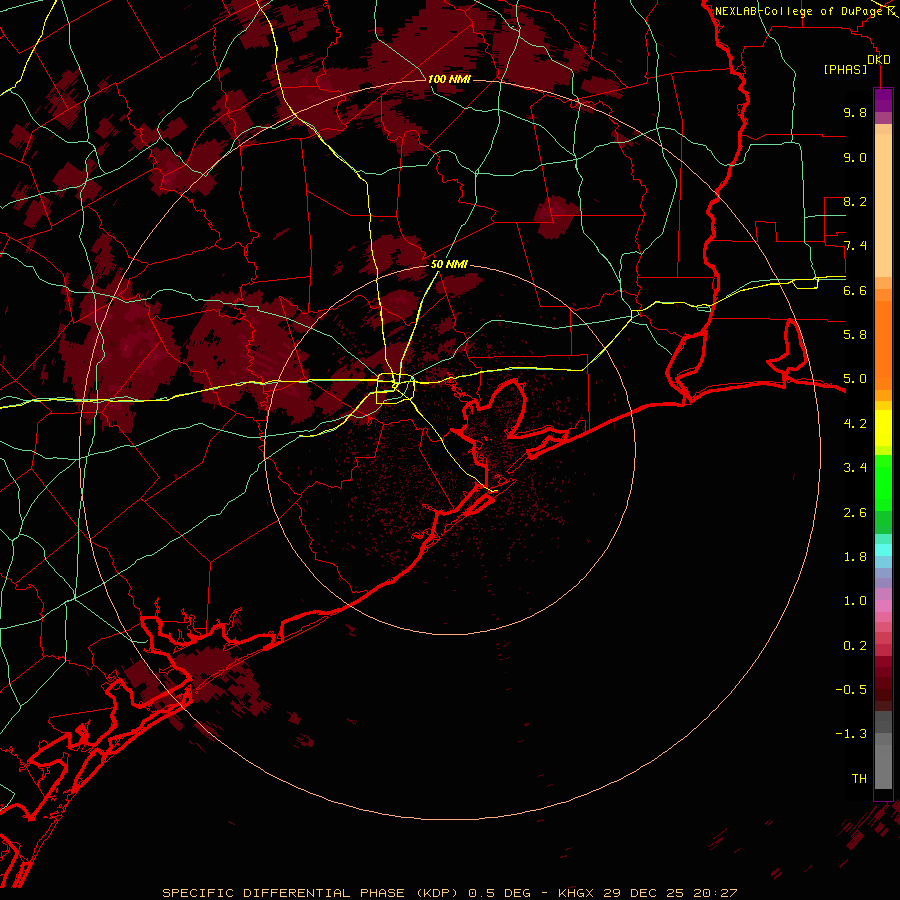
Task: Click the -1.3 value on color scale
Action: (851, 734)
